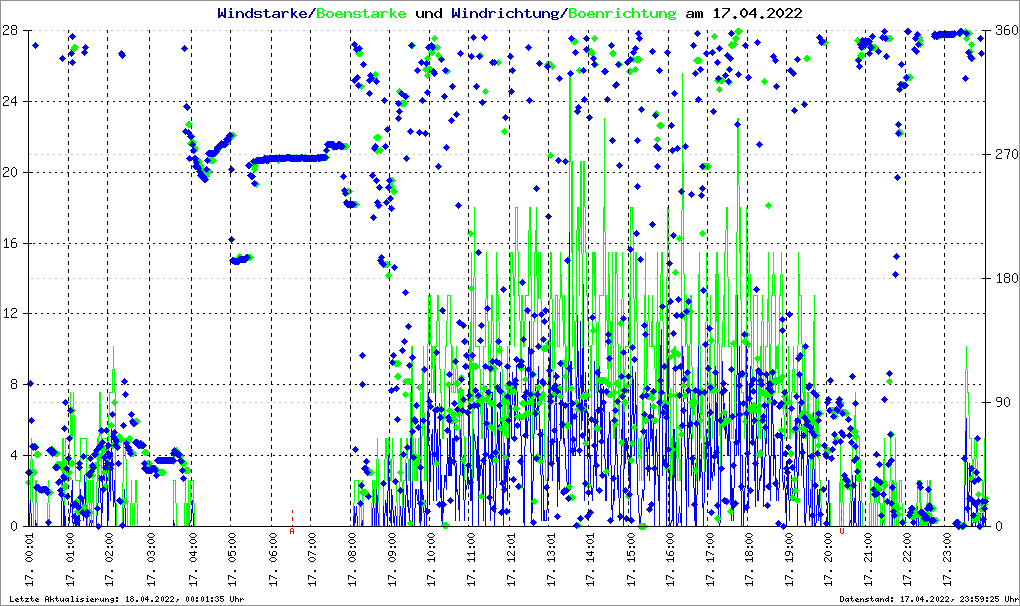
Task: Select left axis value 16
Action: pyautogui.click(x=9, y=243)
